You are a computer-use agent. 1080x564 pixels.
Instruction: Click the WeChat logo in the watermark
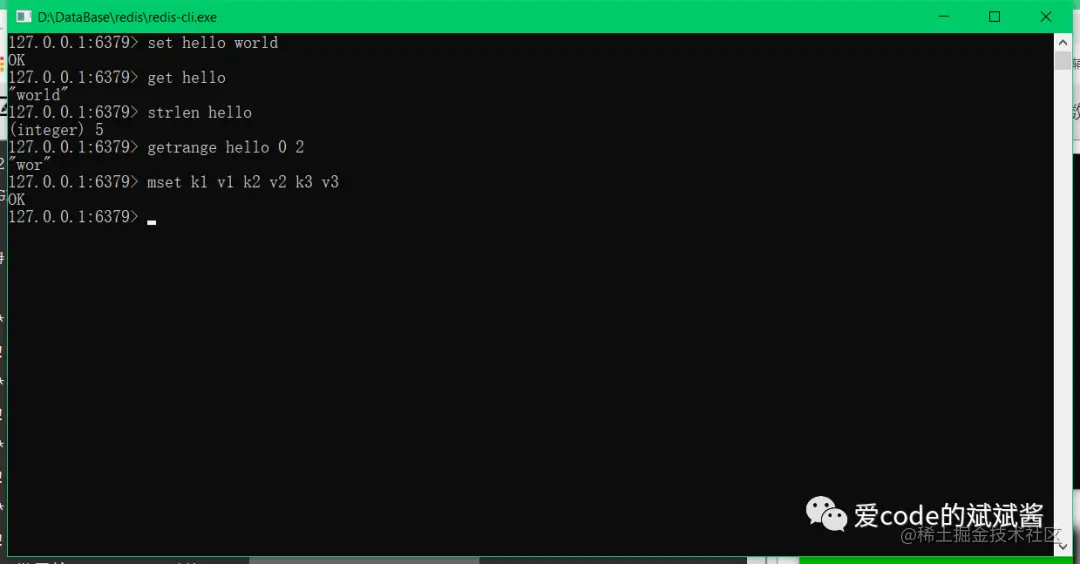826,514
